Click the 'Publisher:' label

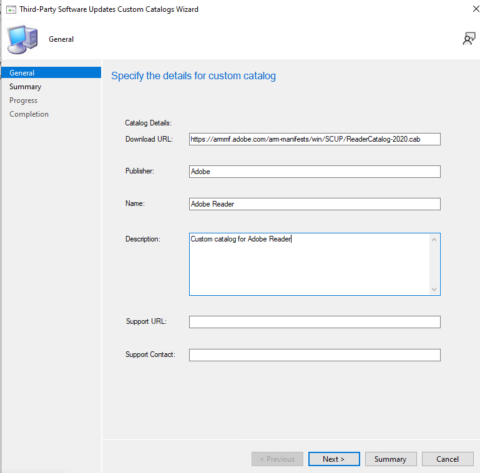coord(140,171)
